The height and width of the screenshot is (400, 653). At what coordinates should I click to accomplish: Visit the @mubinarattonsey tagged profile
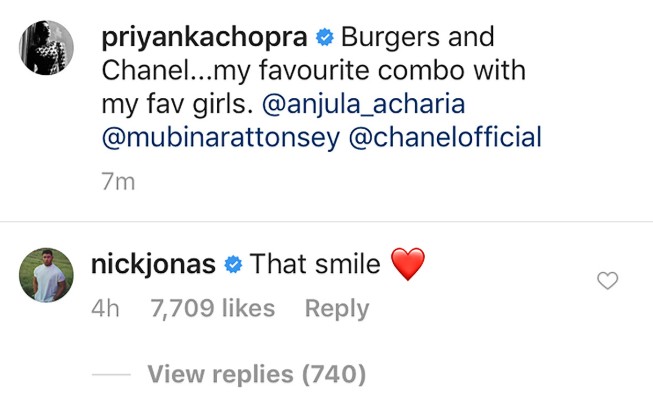[221, 136]
